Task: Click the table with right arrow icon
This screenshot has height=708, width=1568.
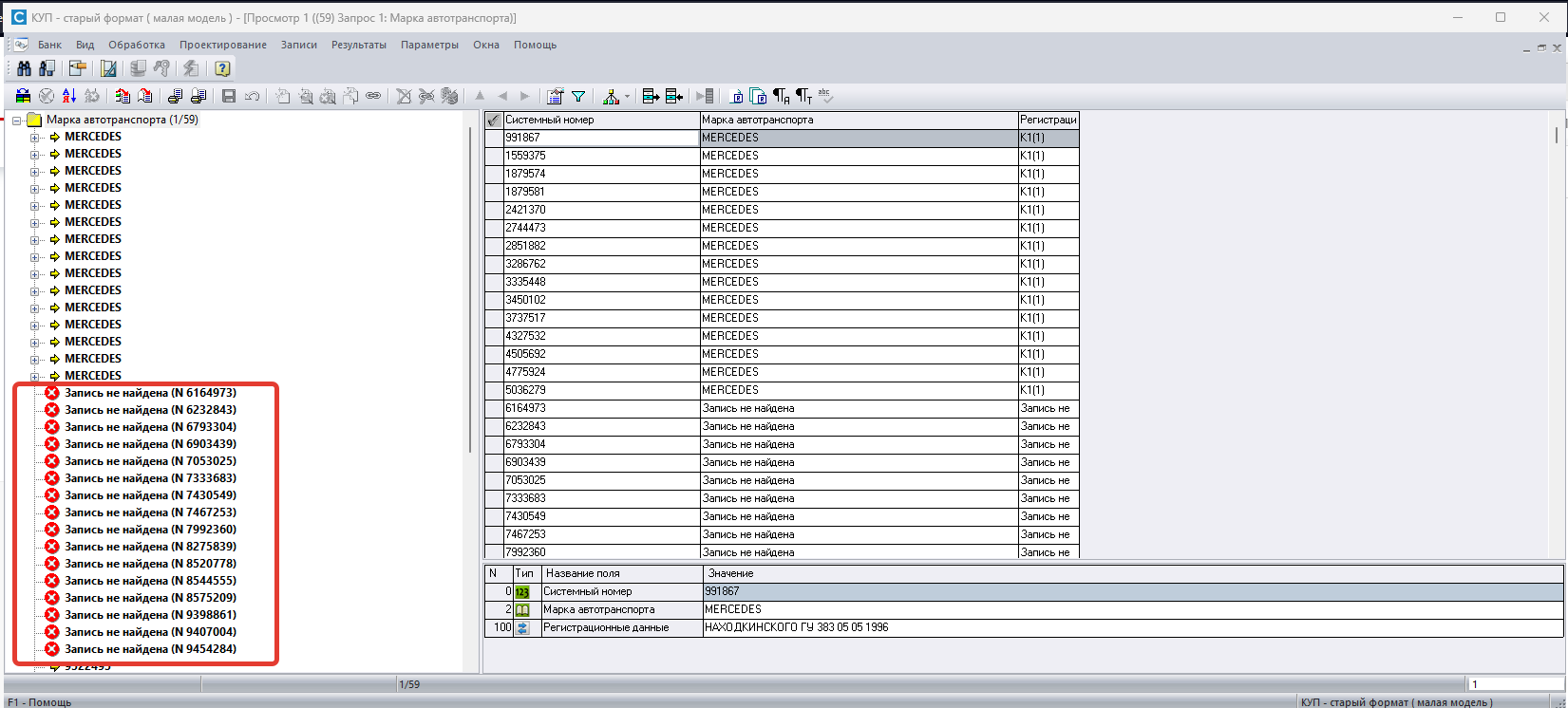Action: [651, 96]
